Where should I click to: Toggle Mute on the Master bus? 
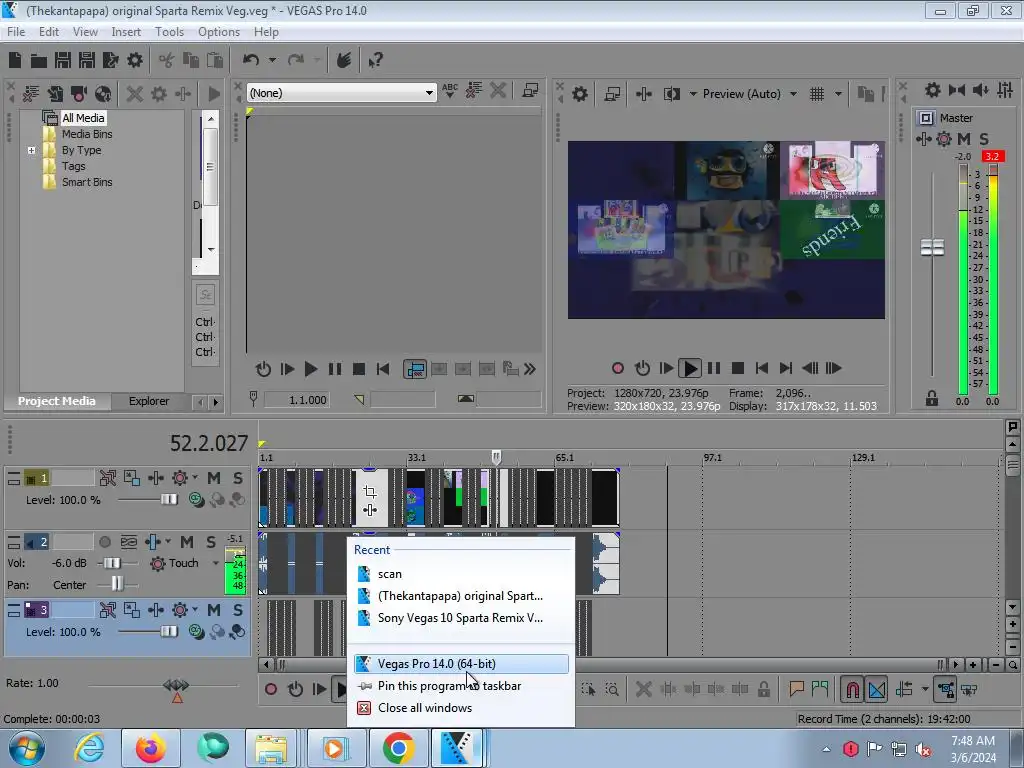tap(963, 138)
